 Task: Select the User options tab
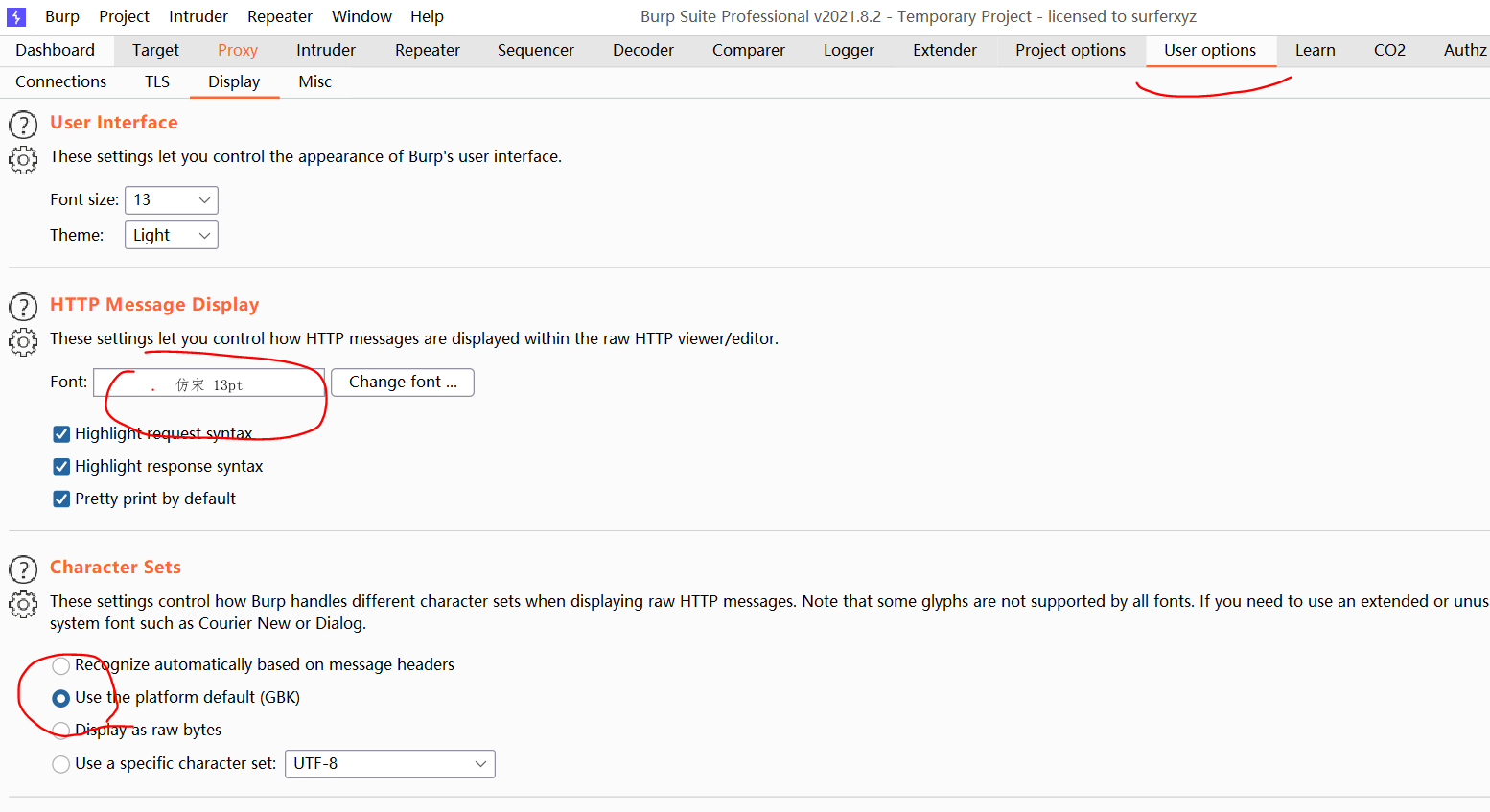[x=1210, y=50]
